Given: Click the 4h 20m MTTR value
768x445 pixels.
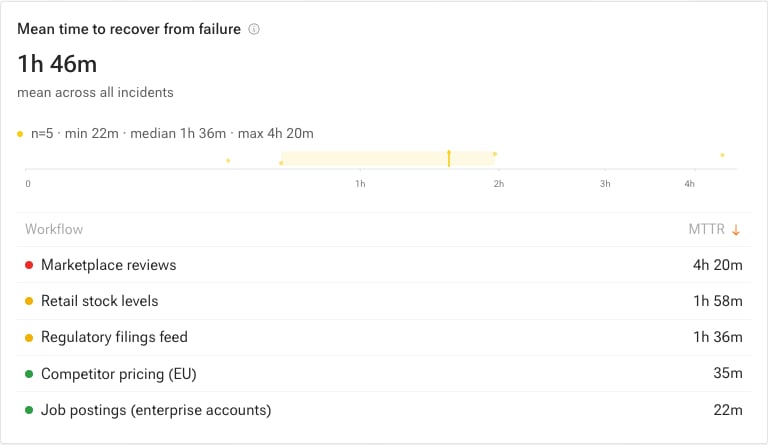Looking at the screenshot, I should coord(718,265).
